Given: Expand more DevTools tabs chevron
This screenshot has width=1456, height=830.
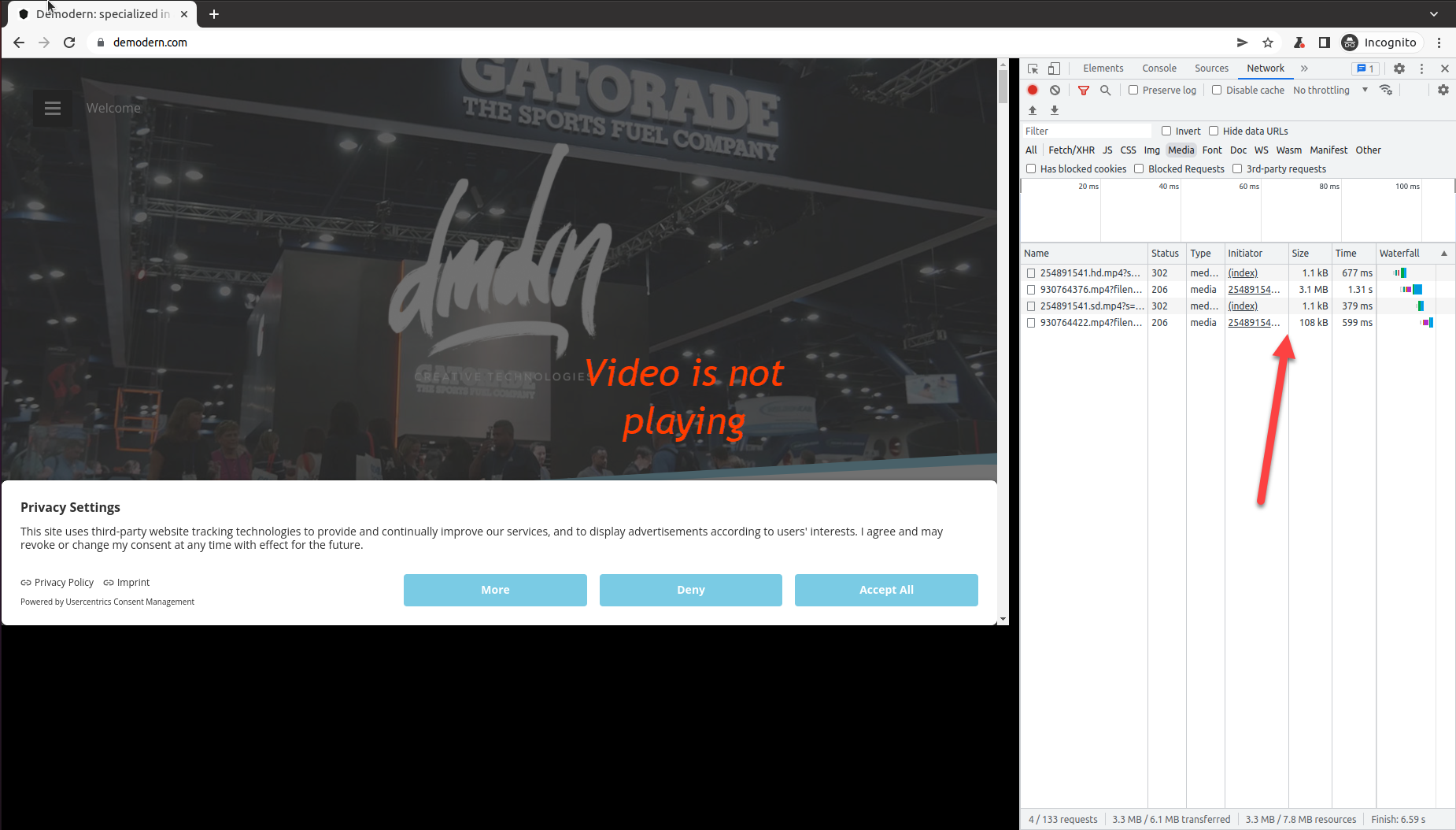Looking at the screenshot, I should [x=1304, y=69].
